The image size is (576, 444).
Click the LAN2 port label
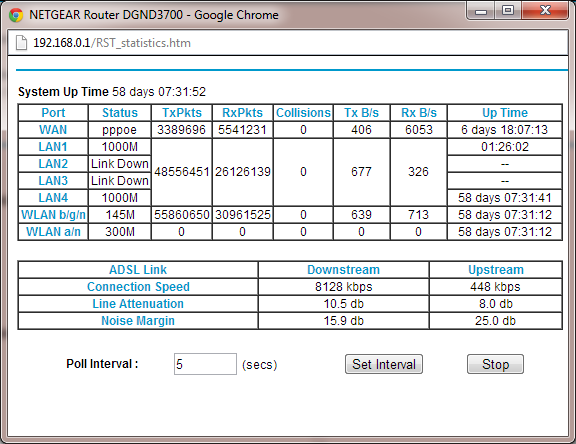[x=53, y=164]
